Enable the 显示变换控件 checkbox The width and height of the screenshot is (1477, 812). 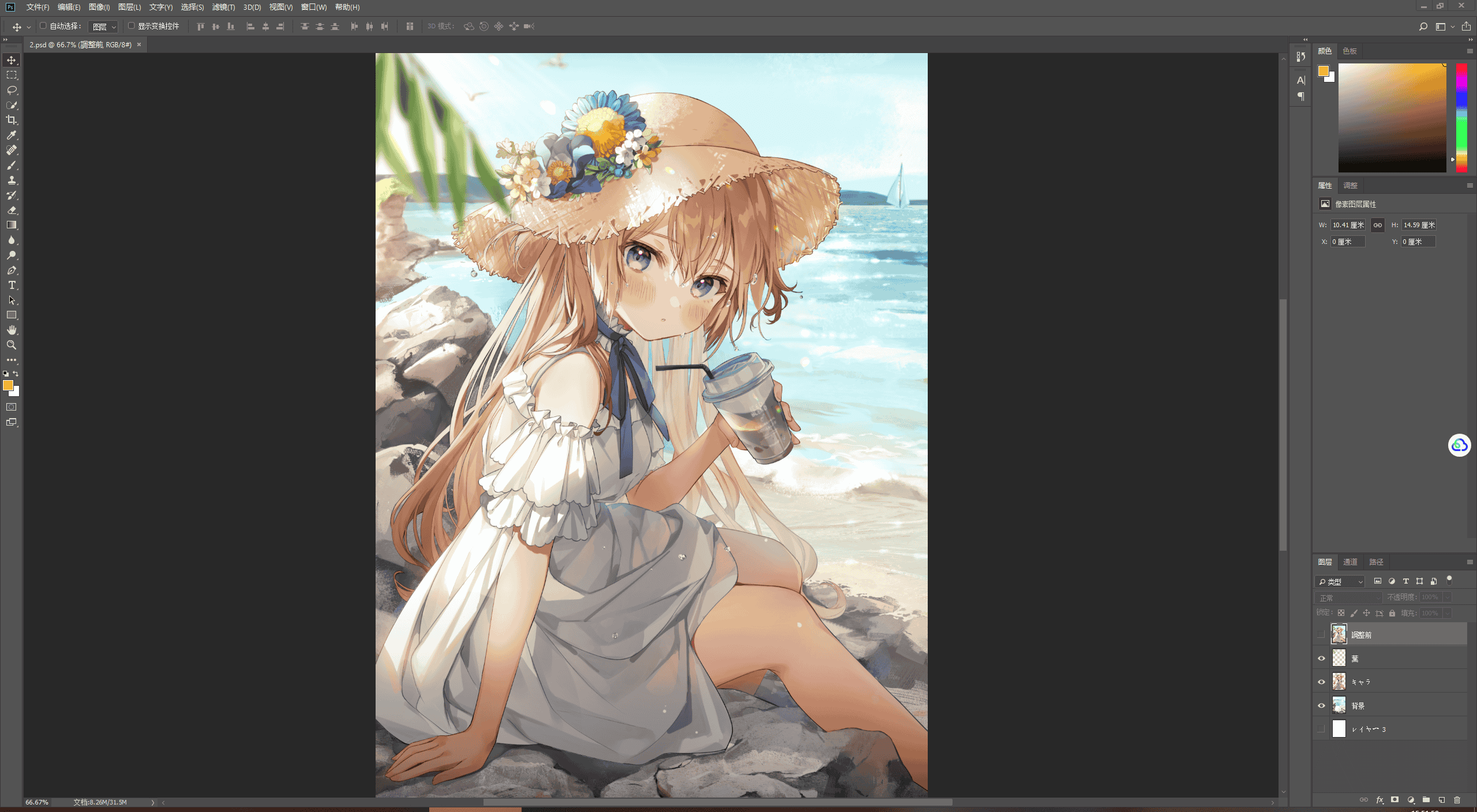coord(132,26)
